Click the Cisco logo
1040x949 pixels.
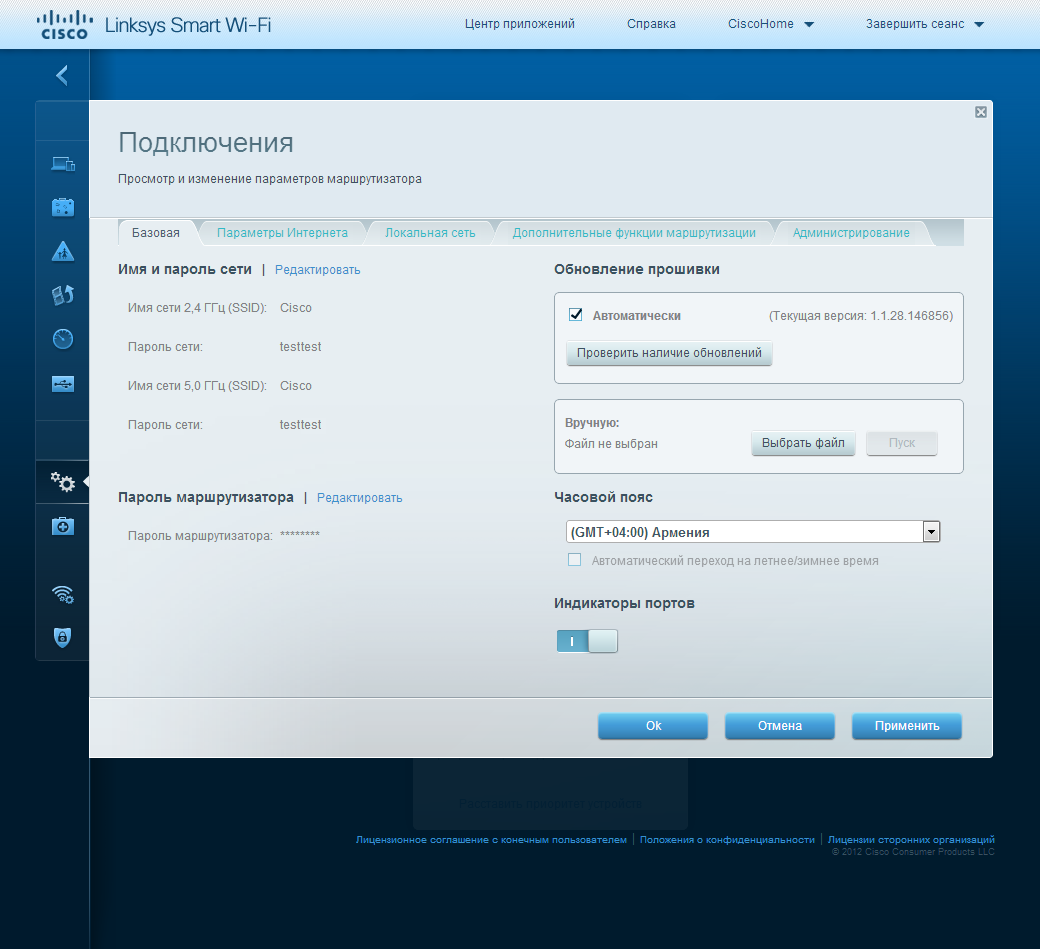(x=64, y=25)
